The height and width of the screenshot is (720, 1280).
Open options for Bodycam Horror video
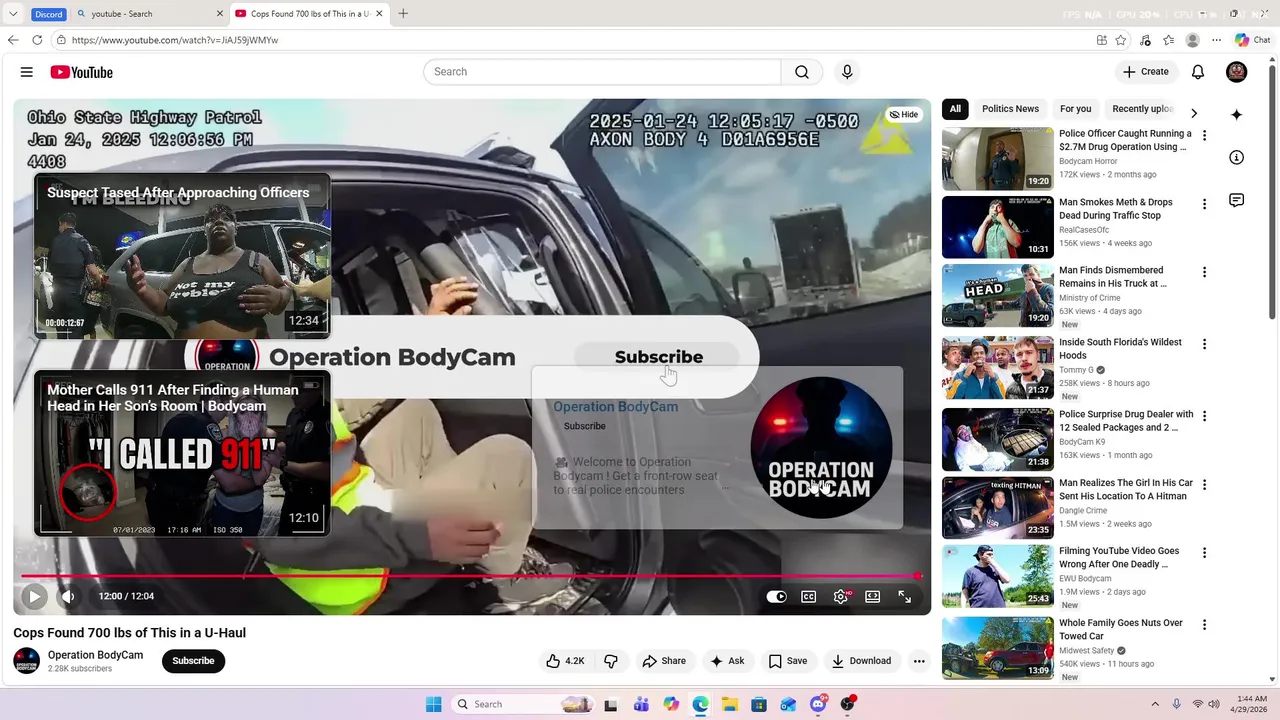[1204, 135]
